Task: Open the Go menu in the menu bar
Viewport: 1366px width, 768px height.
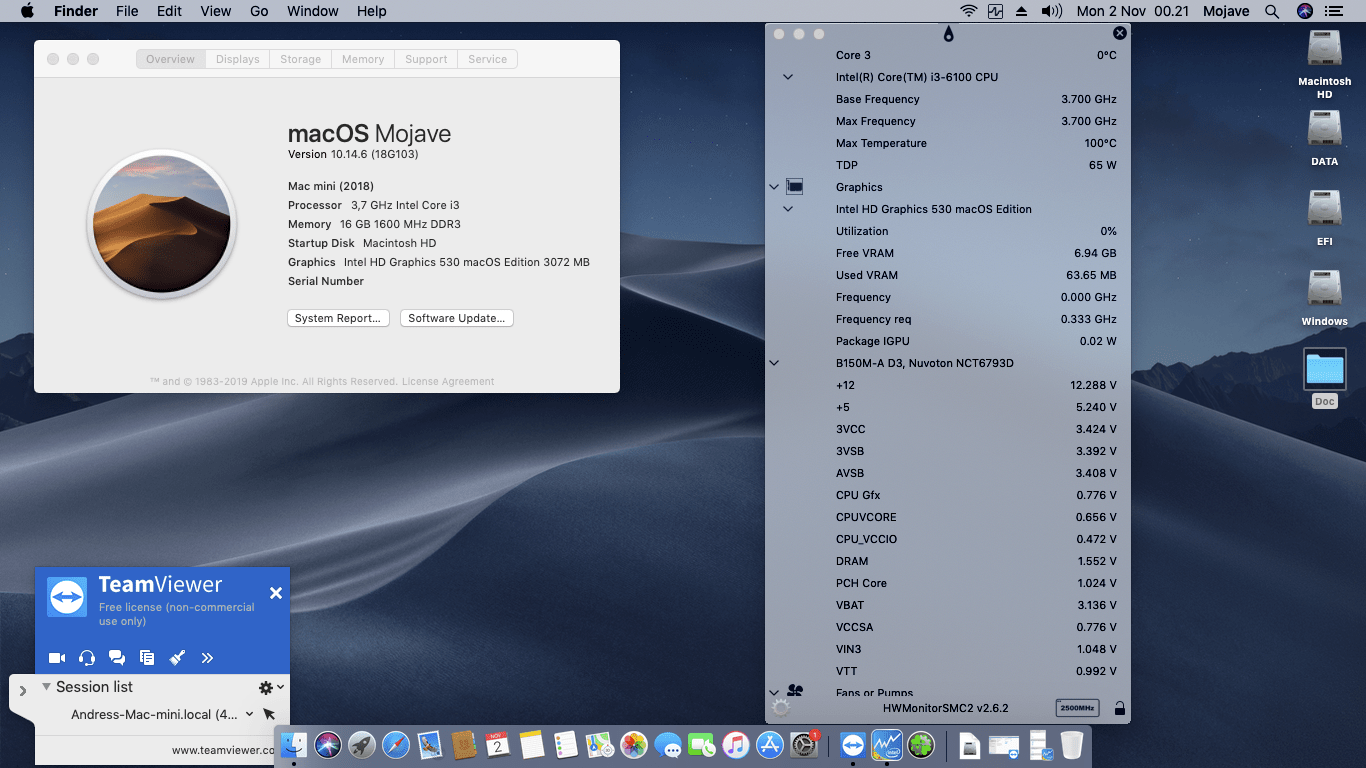Action: pos(259,11)
